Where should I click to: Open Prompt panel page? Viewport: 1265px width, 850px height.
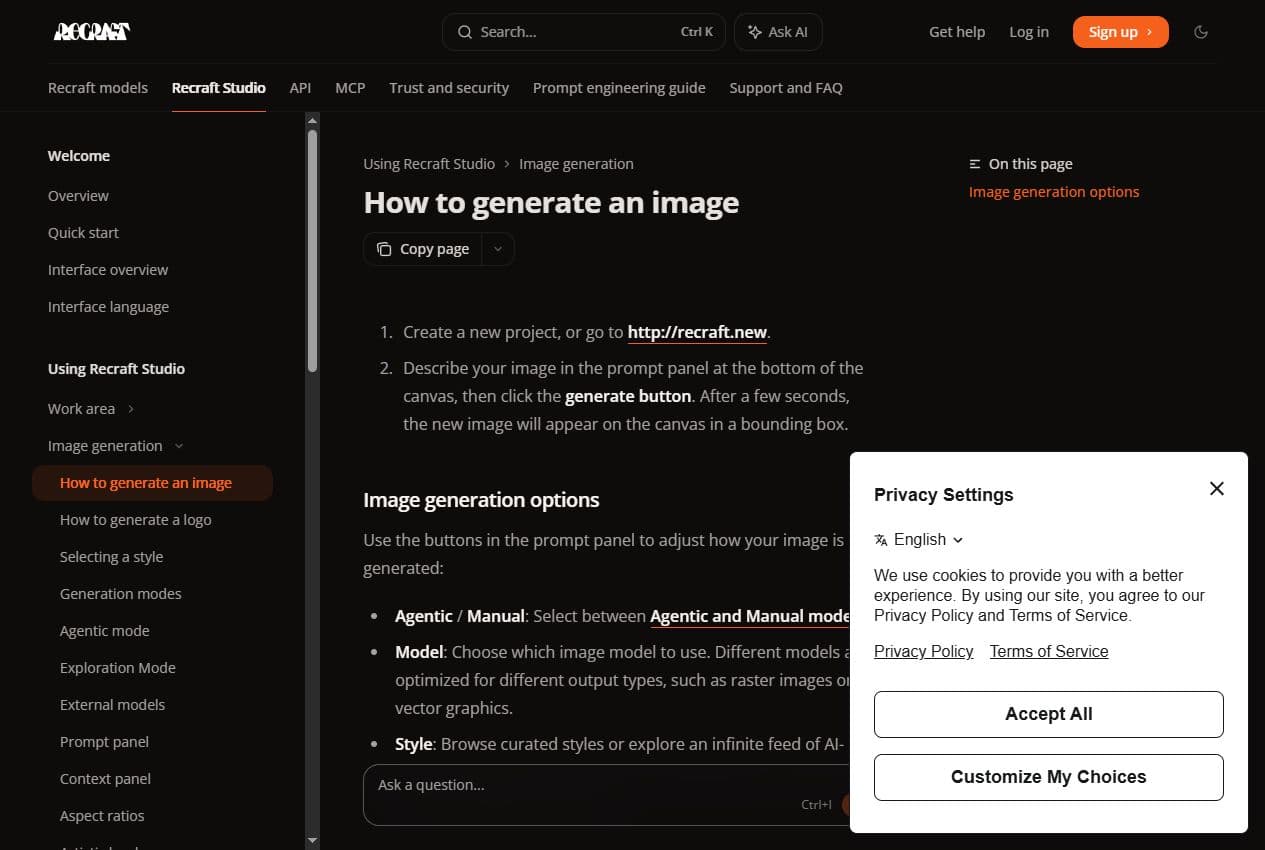(104, 742)
